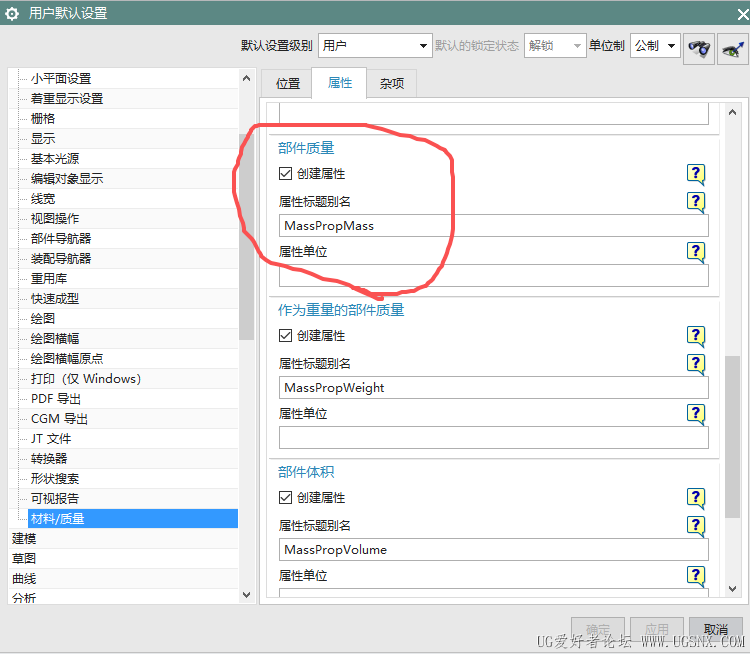Open the 单位制 dropdown
This screenshot has height=654, width=750.
[655, 46]
